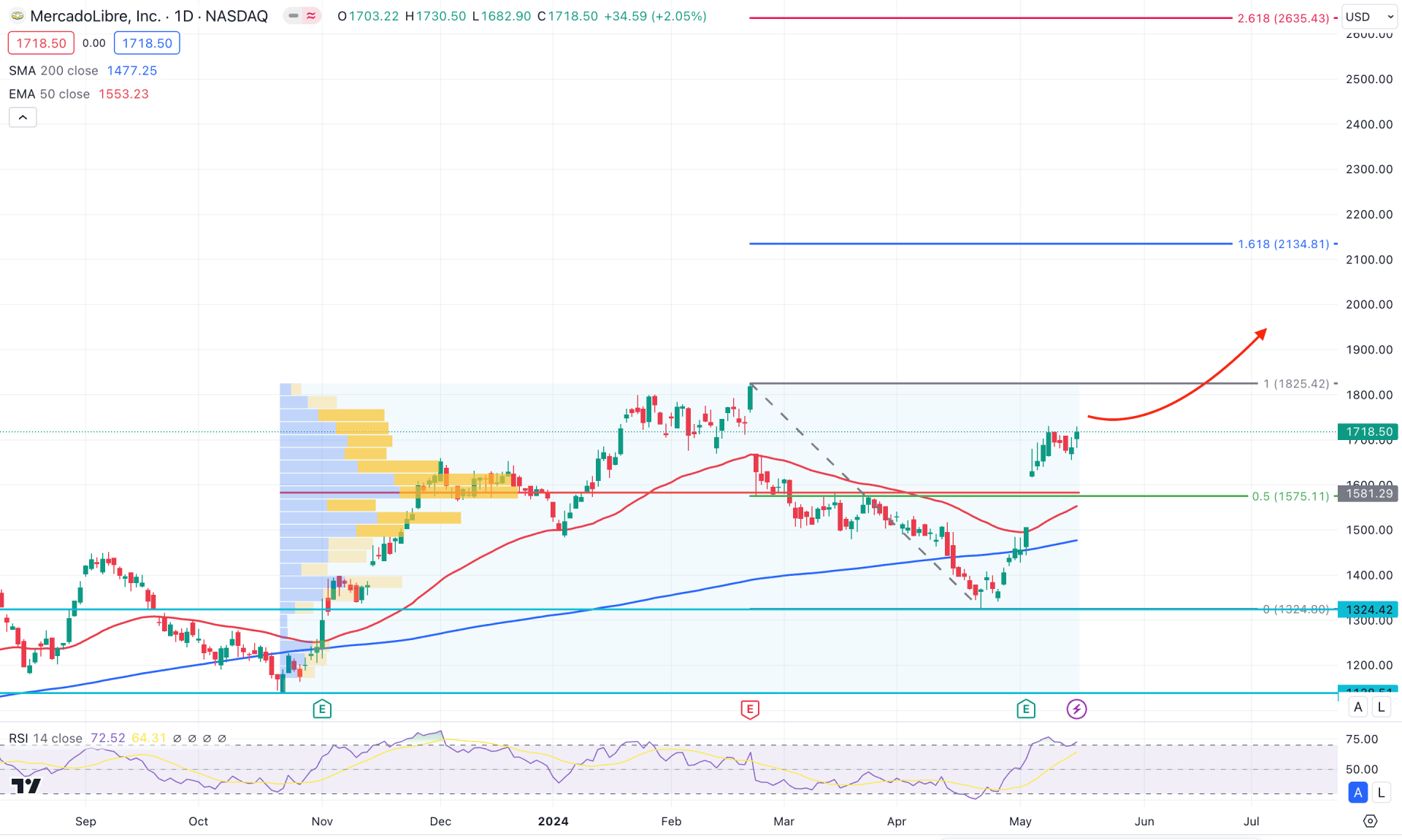
Task: Click the approximately-equal data mode icon
Action: coord(311,15)
